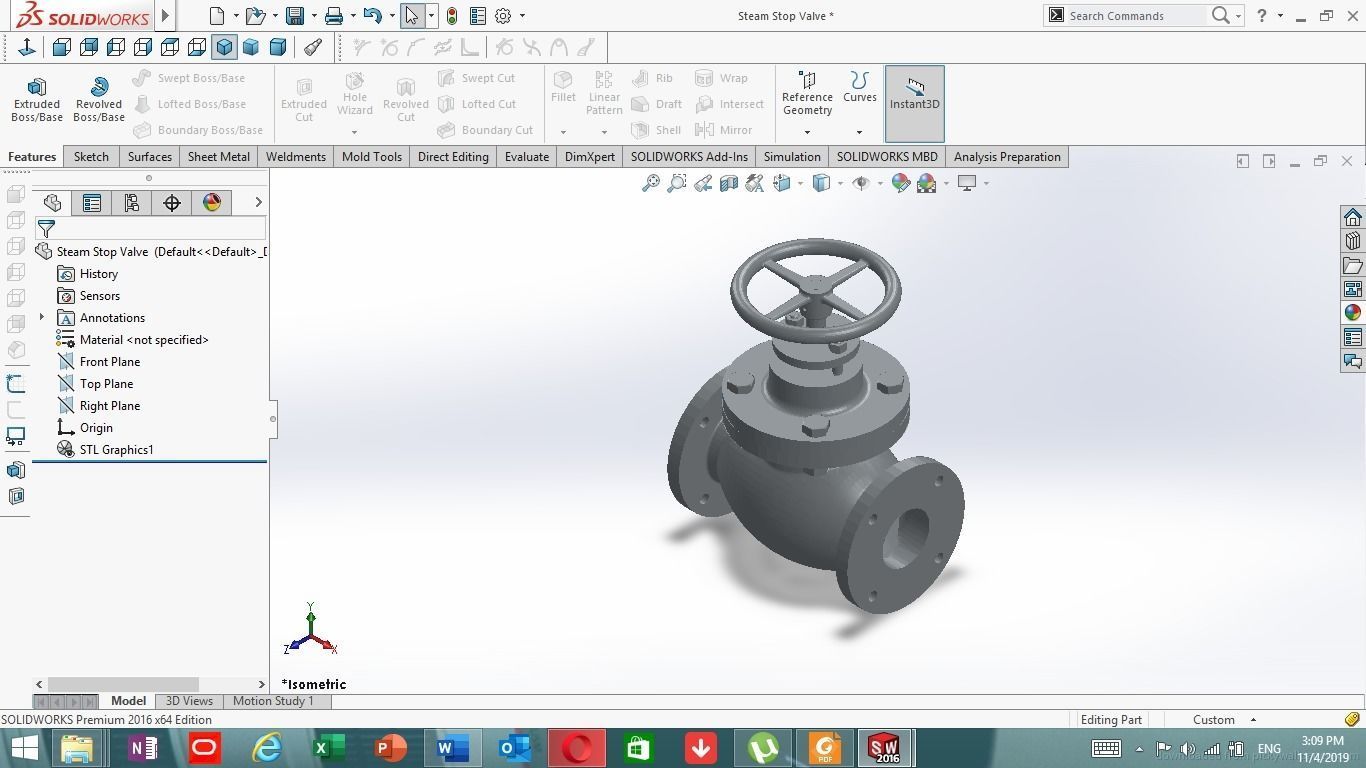Click the Section View icon
Viewport: 1366px width, 768px height.
coord(729,183)
